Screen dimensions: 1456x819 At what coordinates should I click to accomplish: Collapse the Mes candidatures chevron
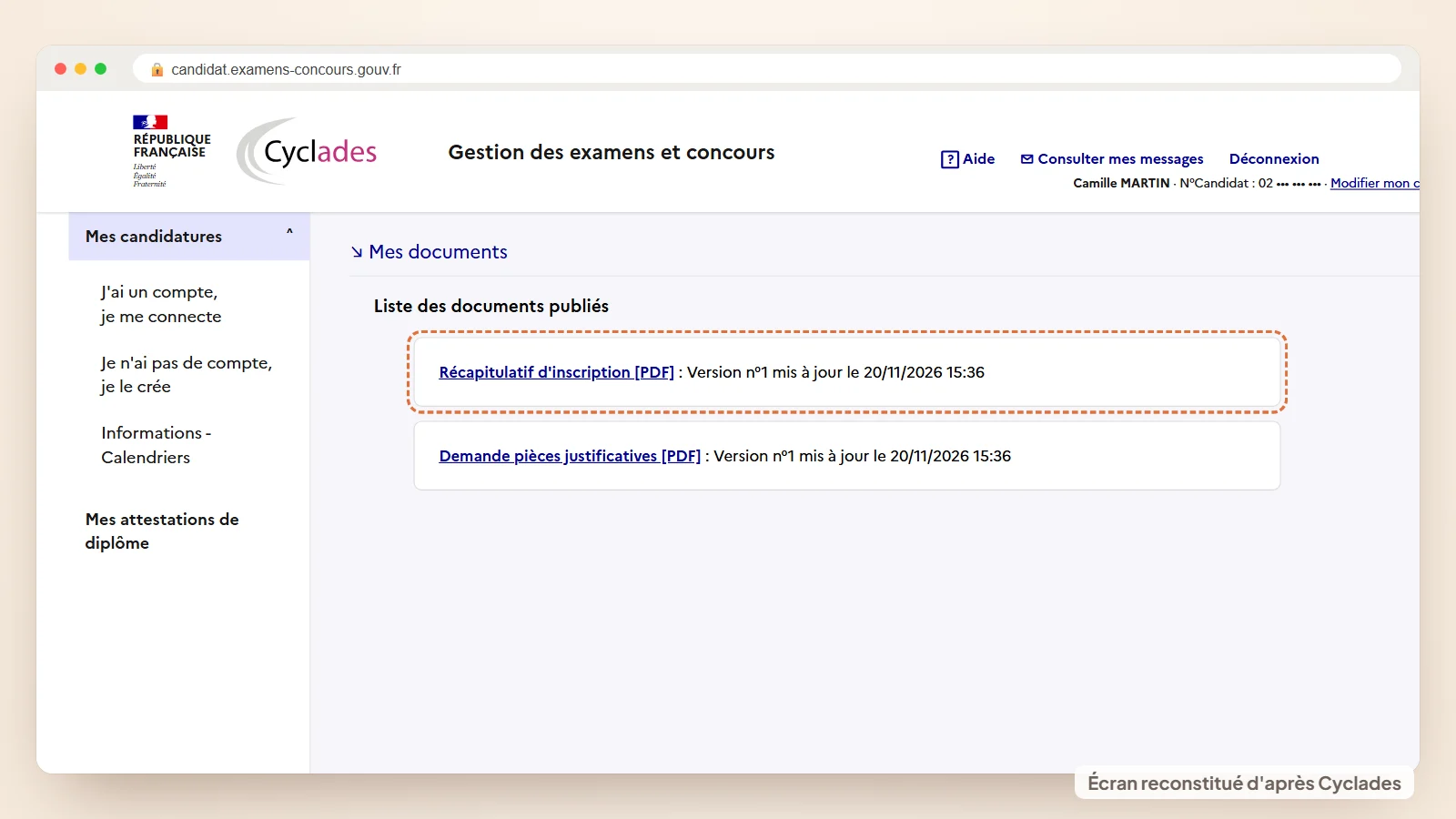click(289, 231)
